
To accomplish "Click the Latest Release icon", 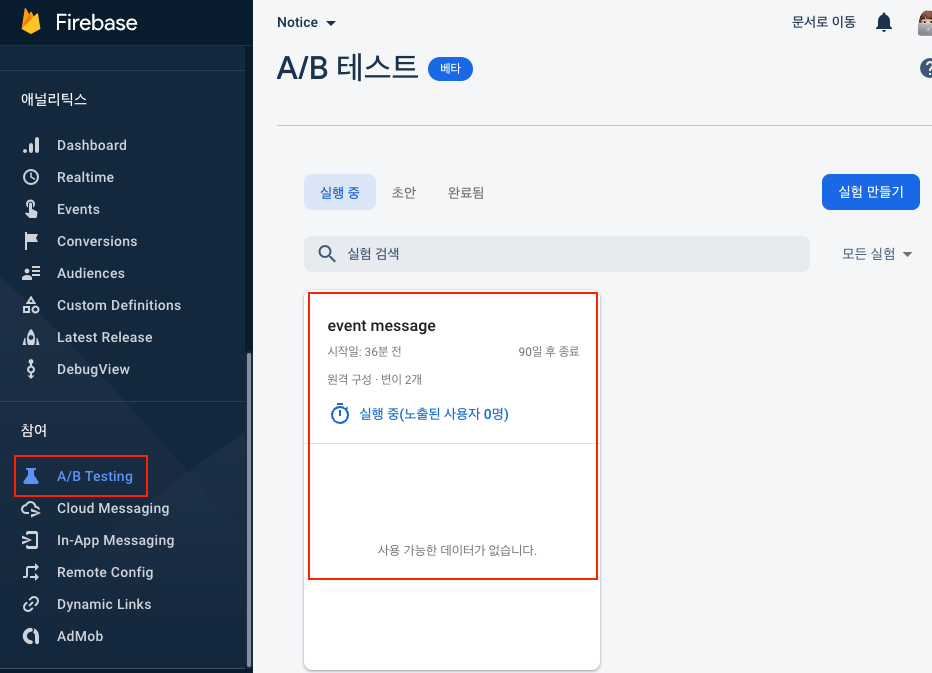I will coord(31,337).
